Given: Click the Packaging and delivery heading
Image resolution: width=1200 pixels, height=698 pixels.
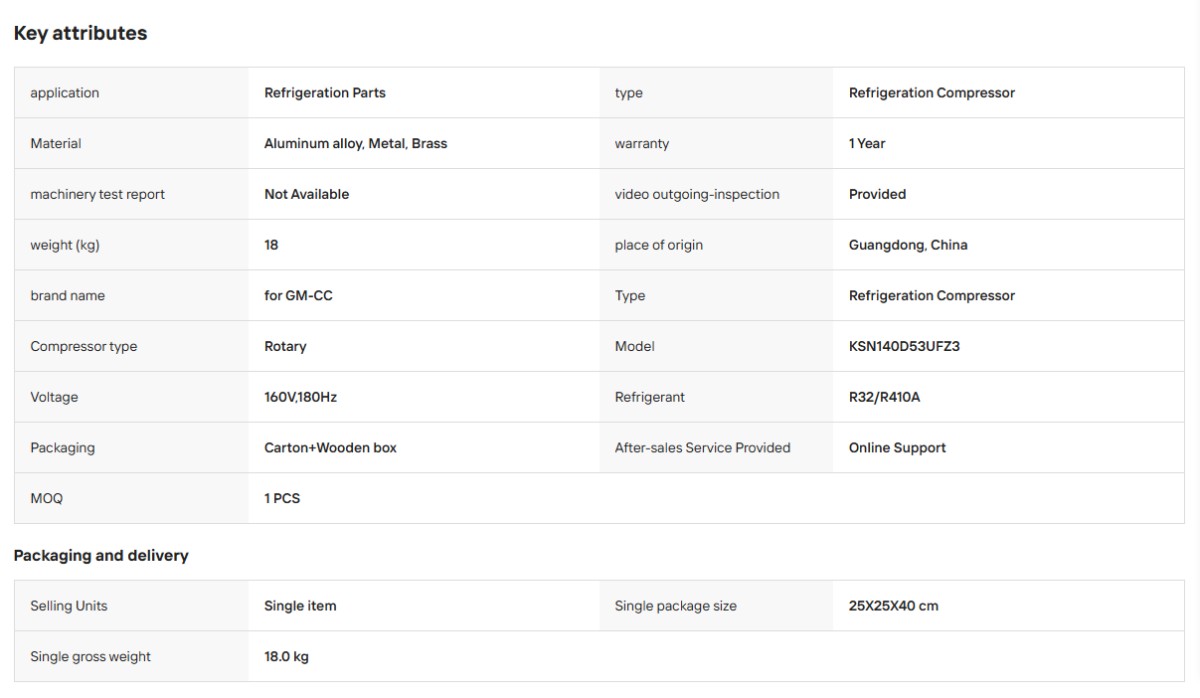Looking at the screenshot, I should (x=101, y=555).
